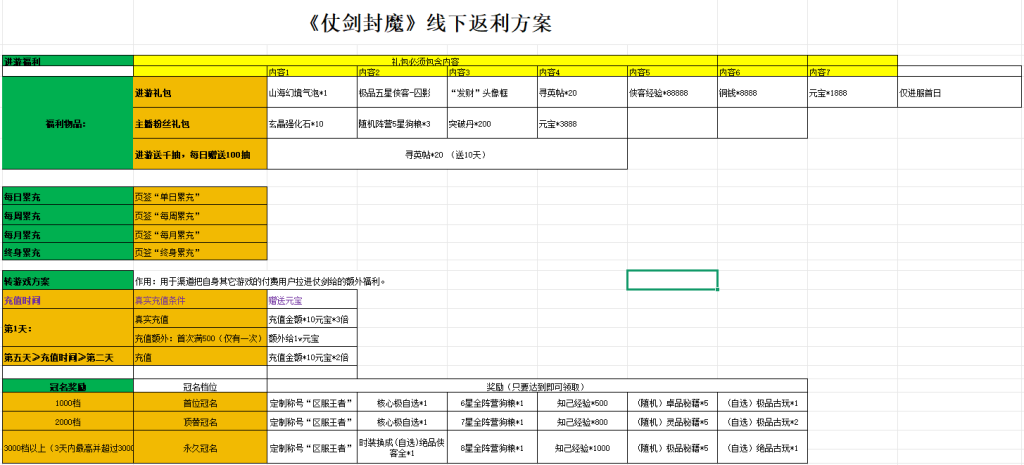Click the 随机阵营5星狗粮*3 cell
This screenshot has width=1024, height=465.
(402, 123)
